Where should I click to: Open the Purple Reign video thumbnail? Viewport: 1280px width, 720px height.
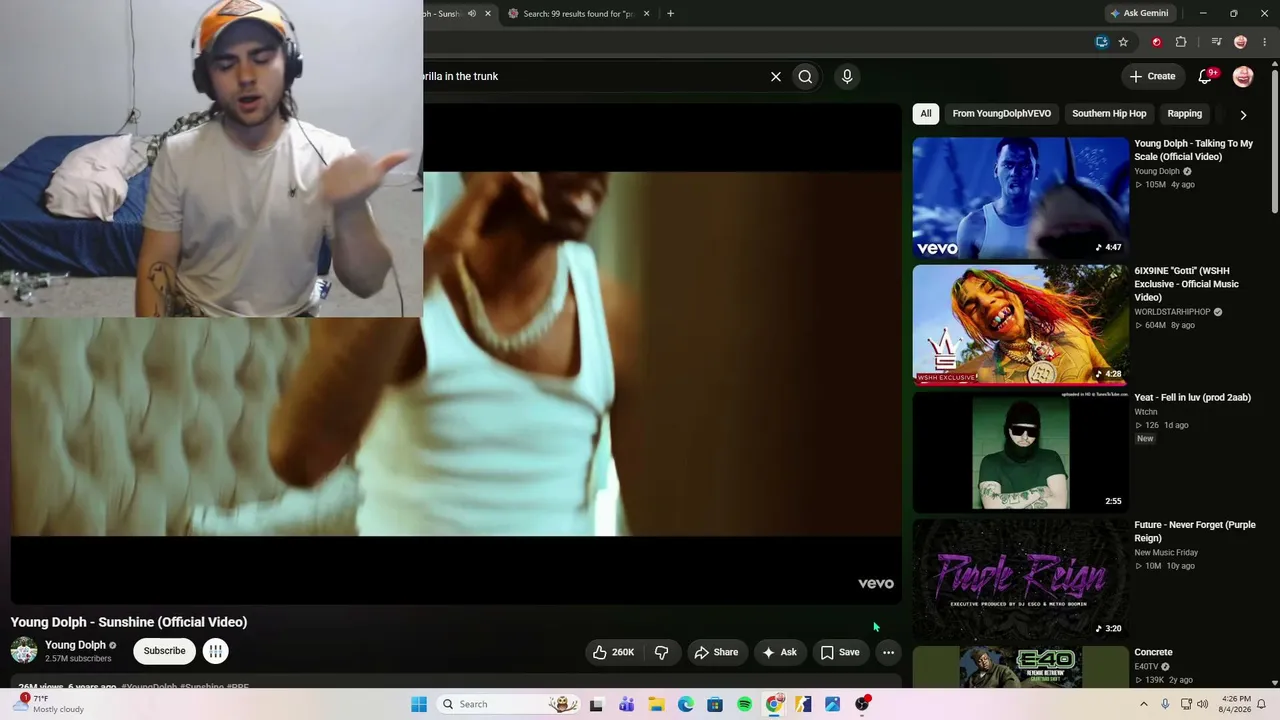[x=1020, y=579]
